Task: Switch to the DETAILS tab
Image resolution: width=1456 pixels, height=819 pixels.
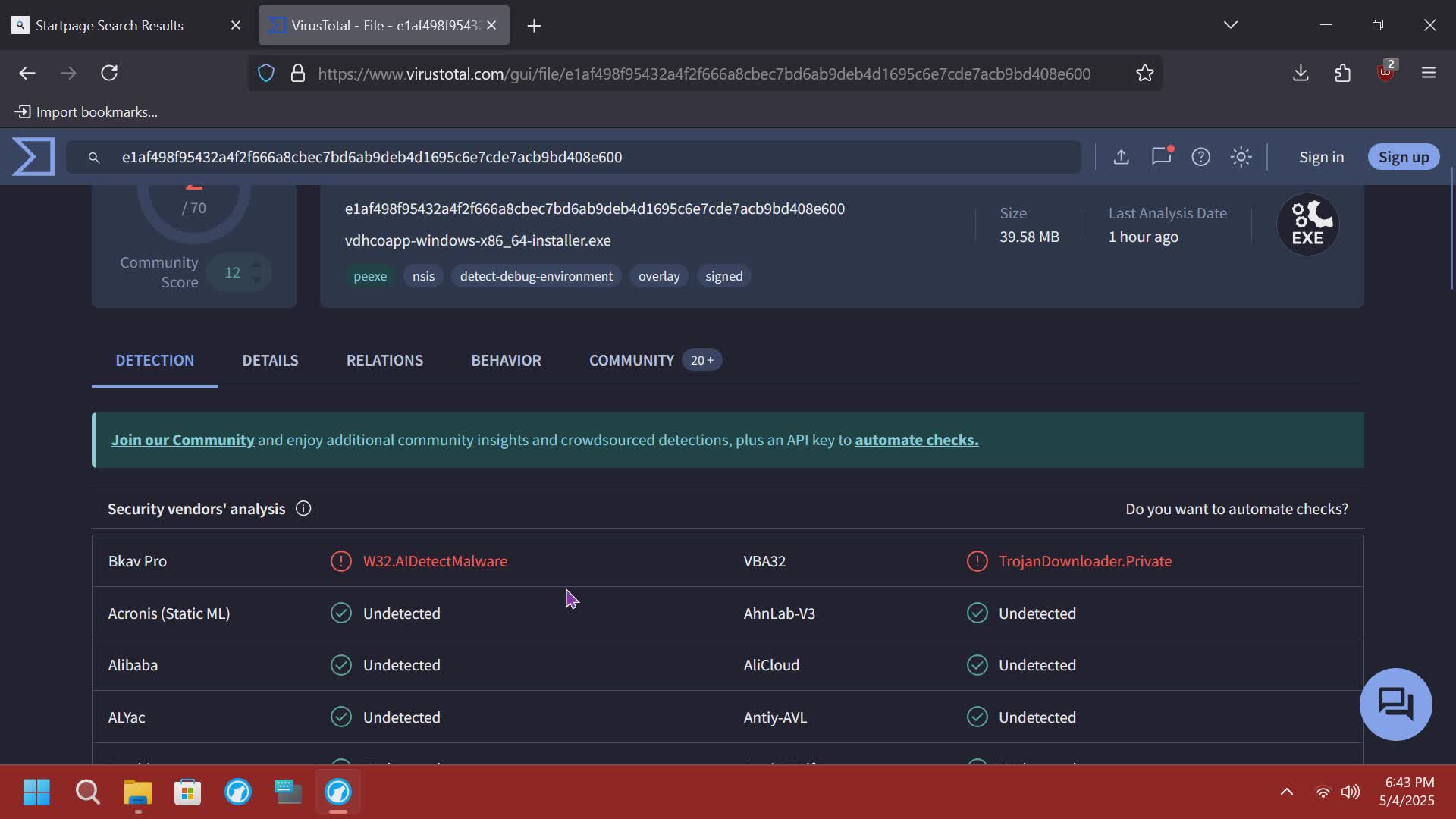Action: tap(270, 360)
